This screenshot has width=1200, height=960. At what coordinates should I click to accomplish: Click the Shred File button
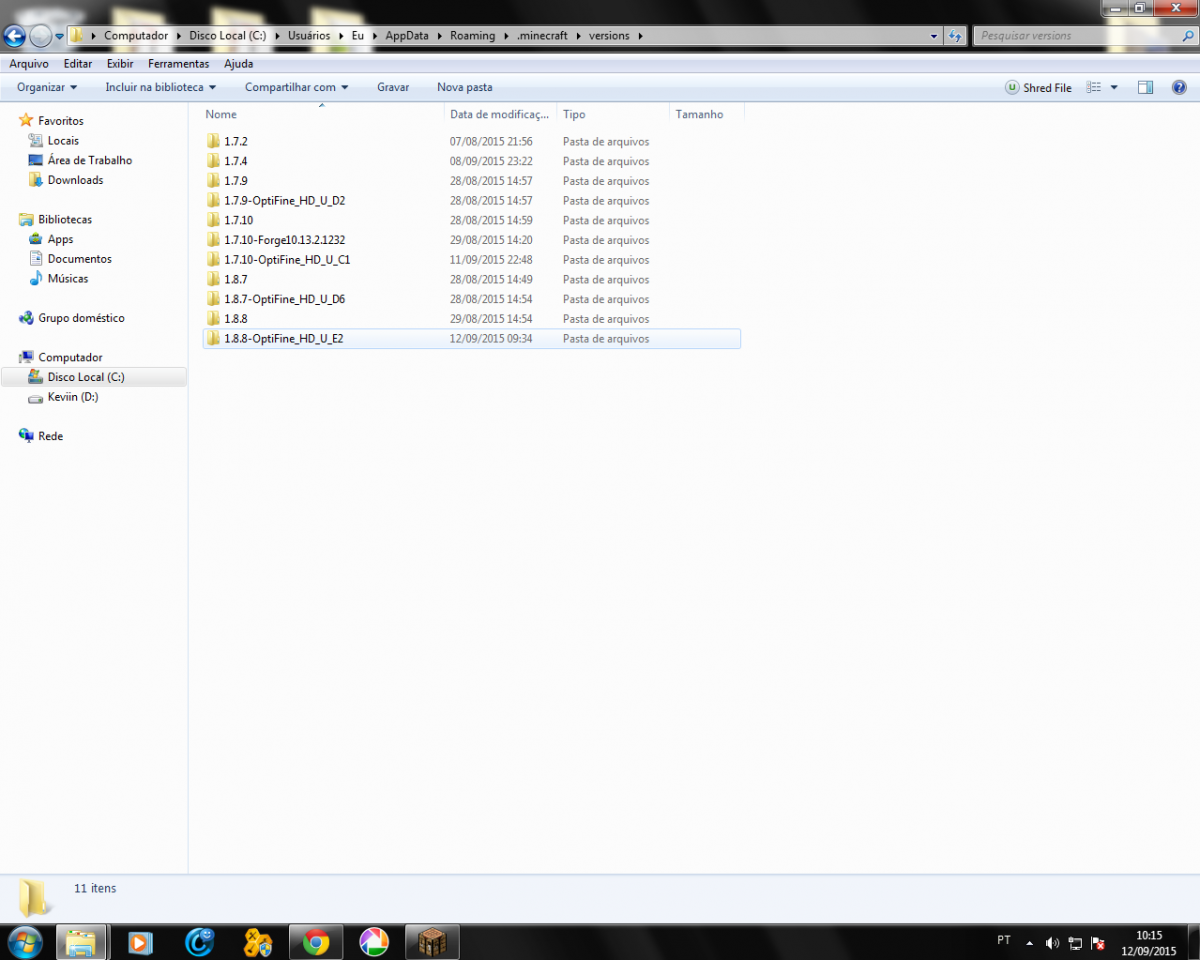coord(1038,88)
